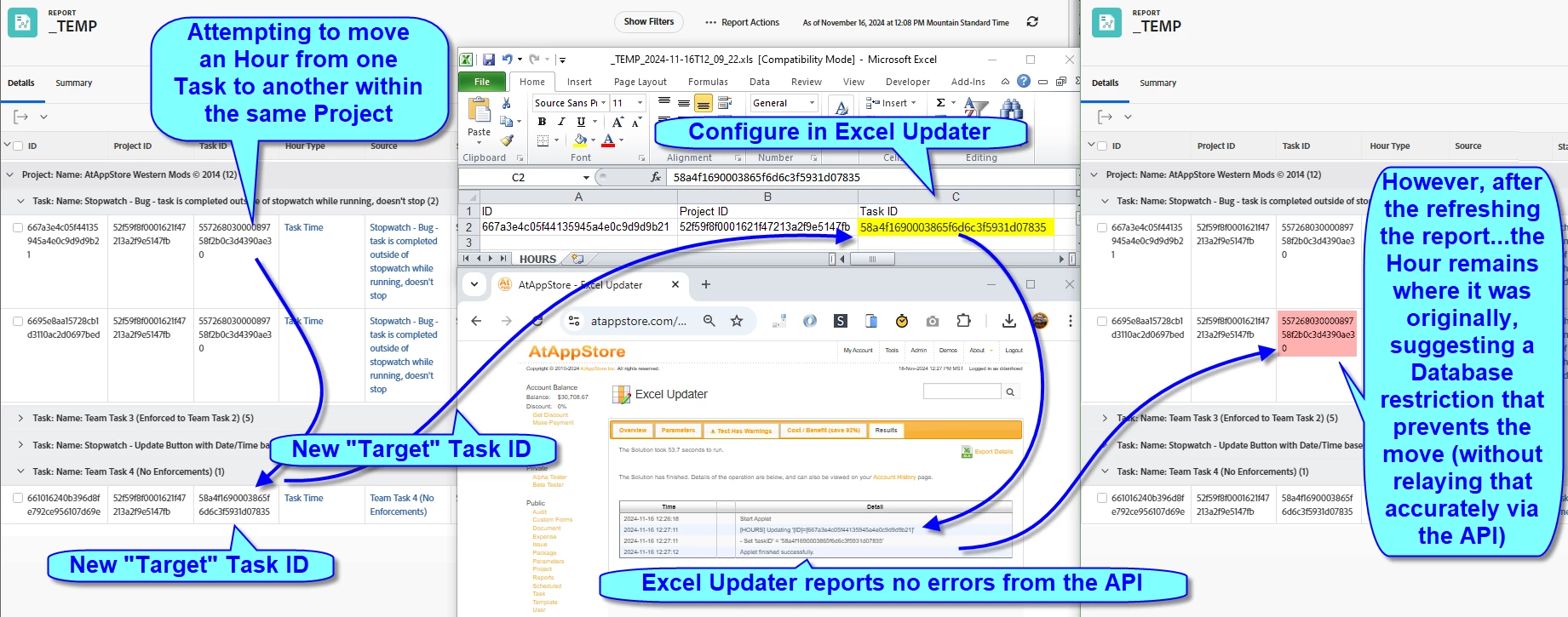Toggle Underline formatting in Excel
The height and width of the screenshot is (617, 1568).
581,122
